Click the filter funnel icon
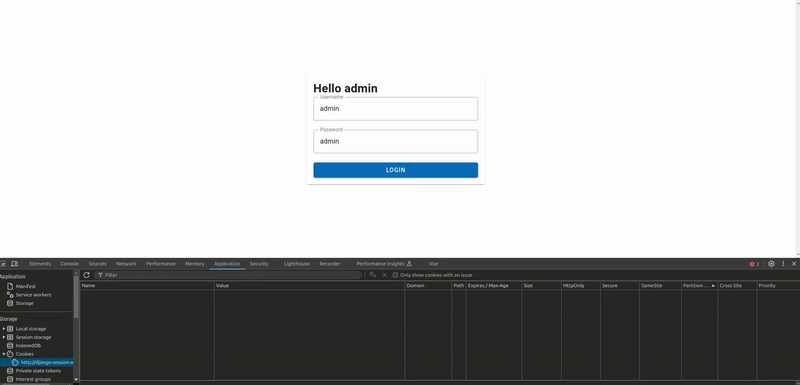The width and height of the screenshot is (800, 385). point(100,275)
